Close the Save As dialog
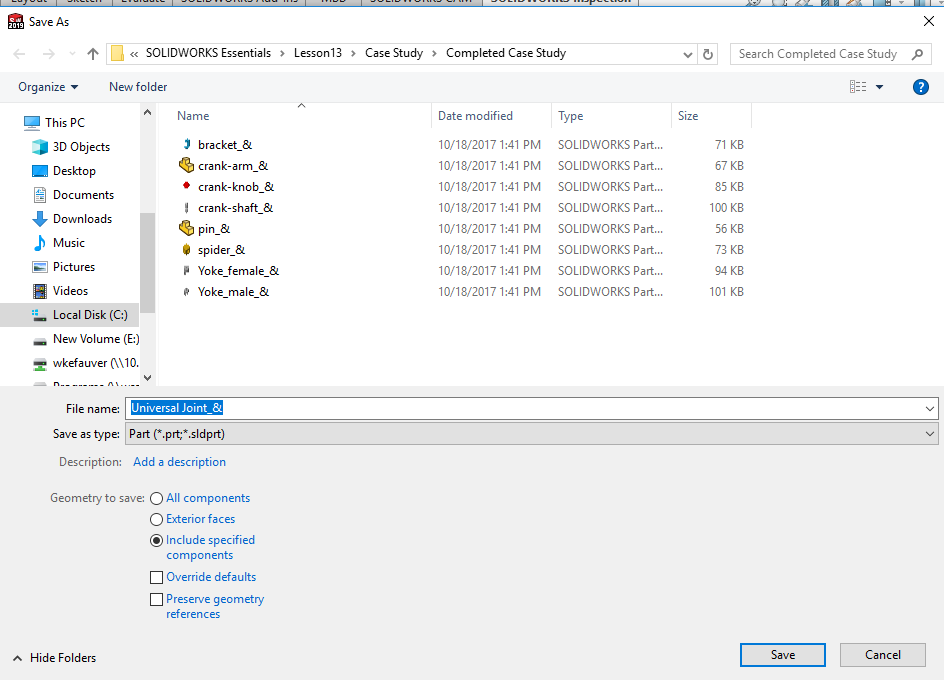Image resolution: width=944 pixels, height=680 pixels. pos(928,22)
